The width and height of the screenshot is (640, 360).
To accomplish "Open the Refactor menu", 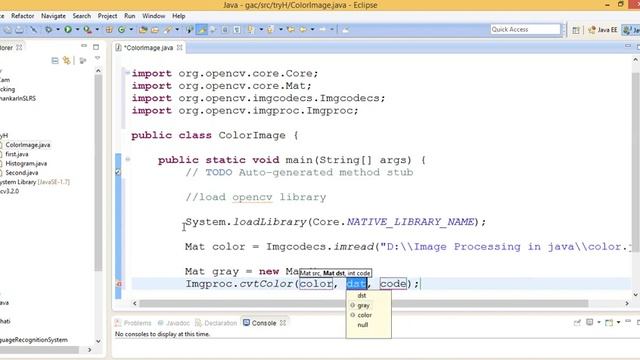I will [22, 16].
